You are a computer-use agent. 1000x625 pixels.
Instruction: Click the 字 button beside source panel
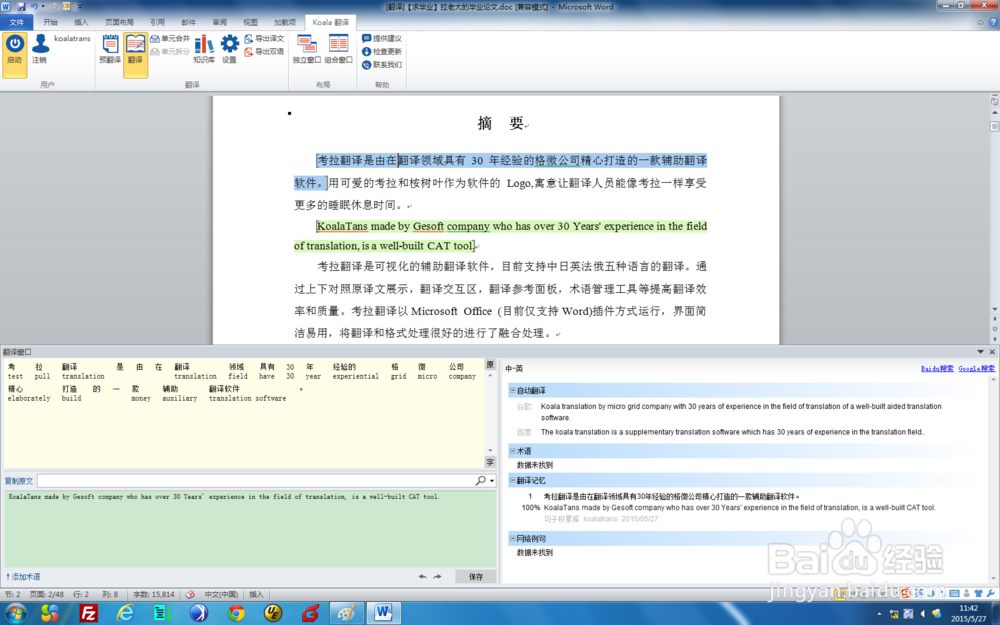tap(490, 462)
